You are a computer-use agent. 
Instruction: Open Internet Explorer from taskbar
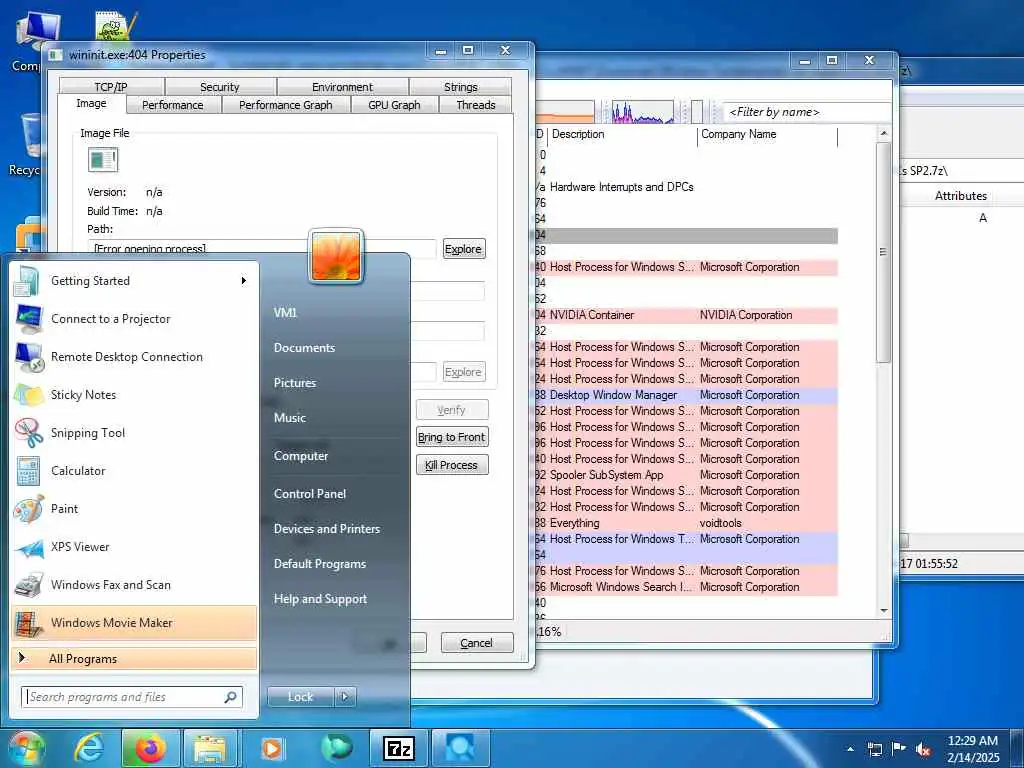(x=88, y=748)
